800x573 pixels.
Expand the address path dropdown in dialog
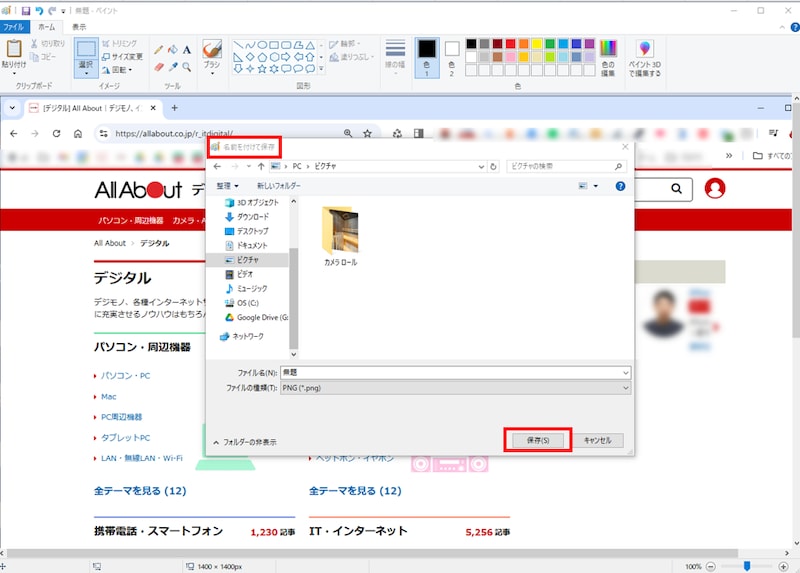(x=481, y=166)
